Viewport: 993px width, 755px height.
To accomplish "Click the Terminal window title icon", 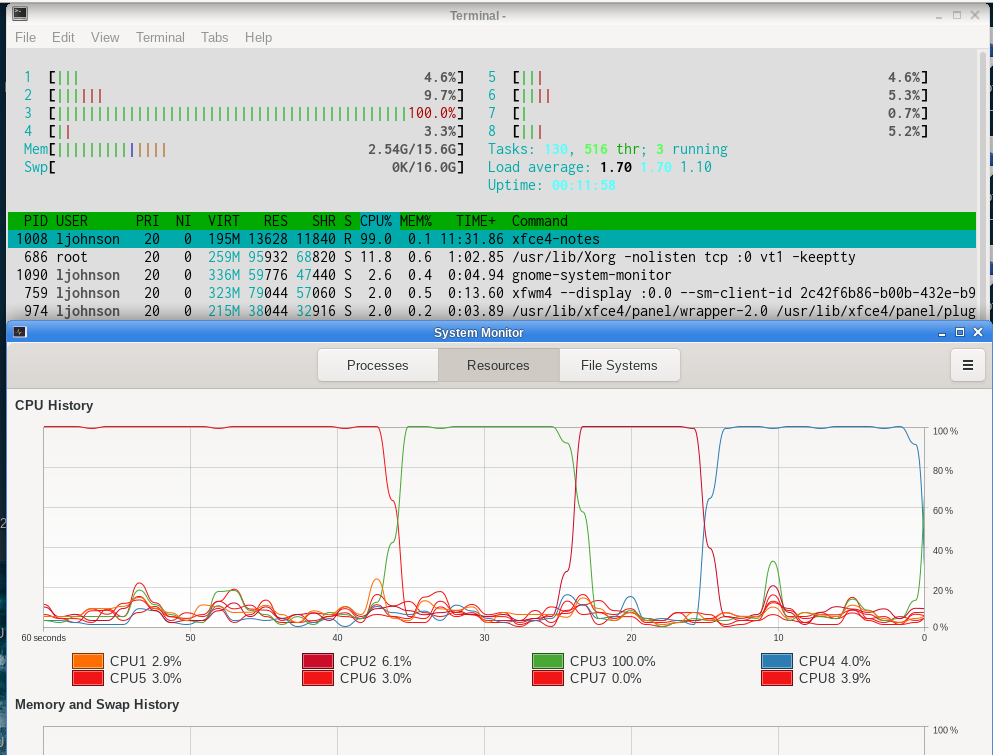I will click(19, 15).
